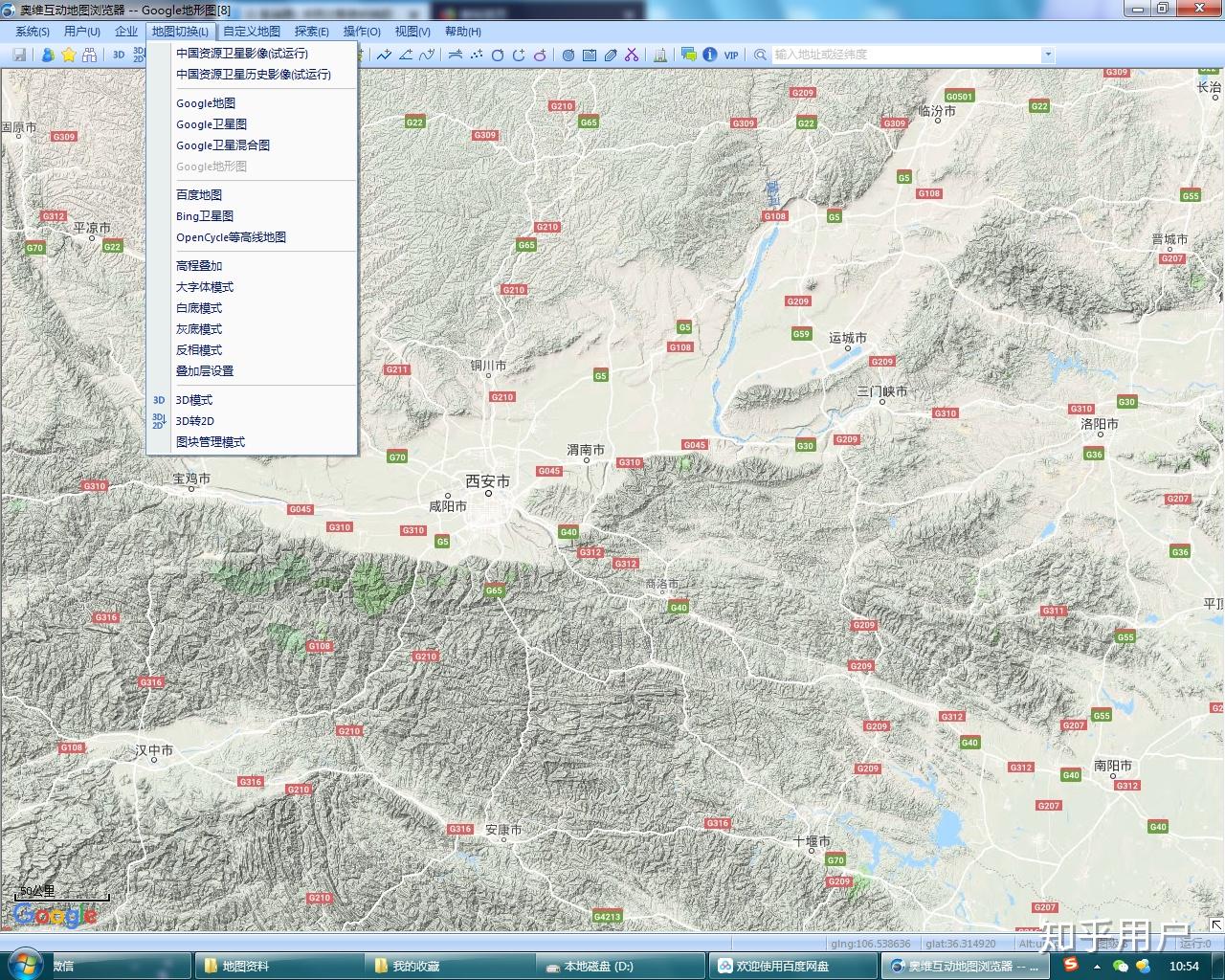Toggle the 3D toolbar button
This screenshot has width=1225, height=980.
coord(119,55)
